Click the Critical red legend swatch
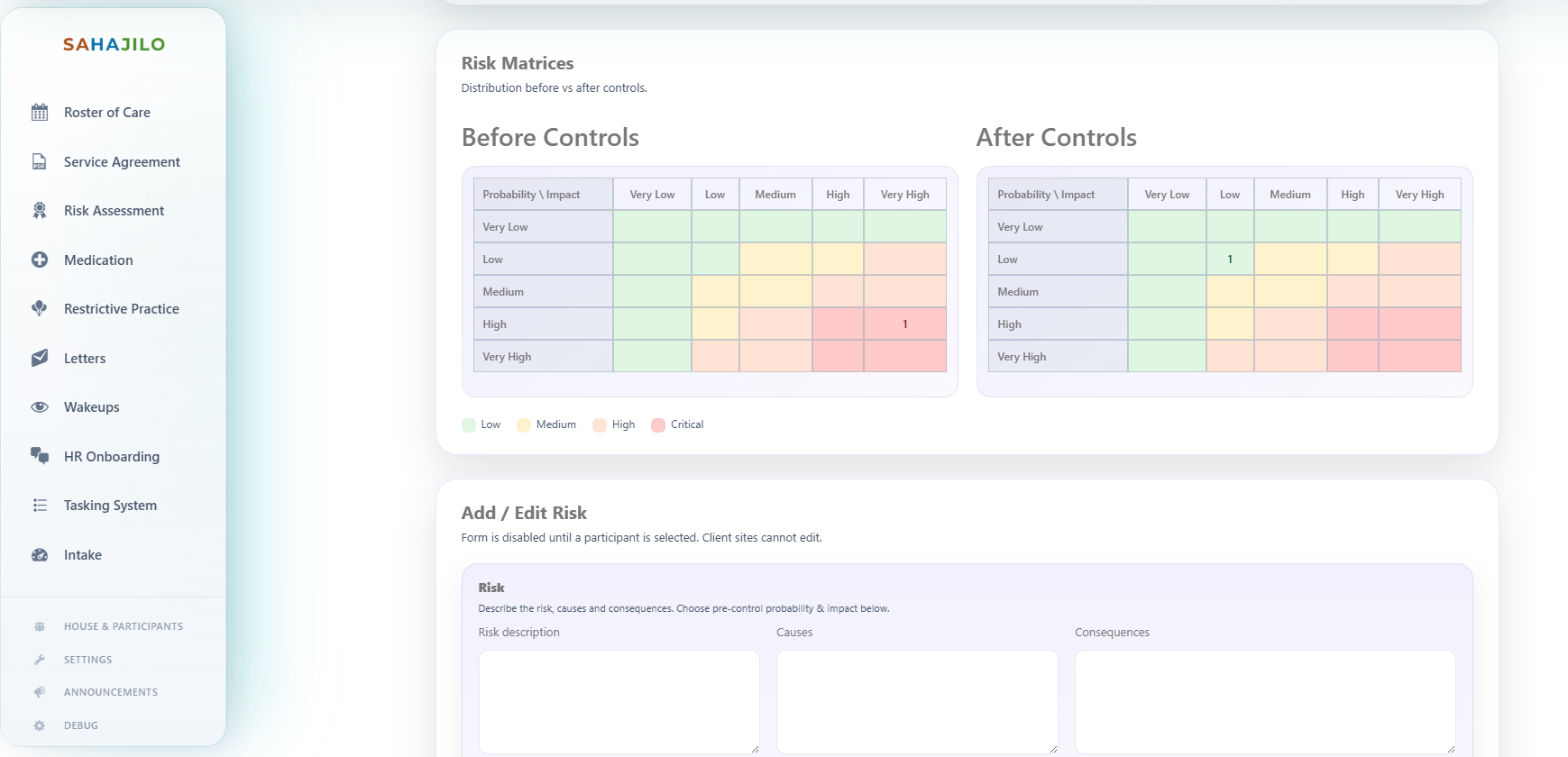1568x757 pixels. (x=658, y=425)
